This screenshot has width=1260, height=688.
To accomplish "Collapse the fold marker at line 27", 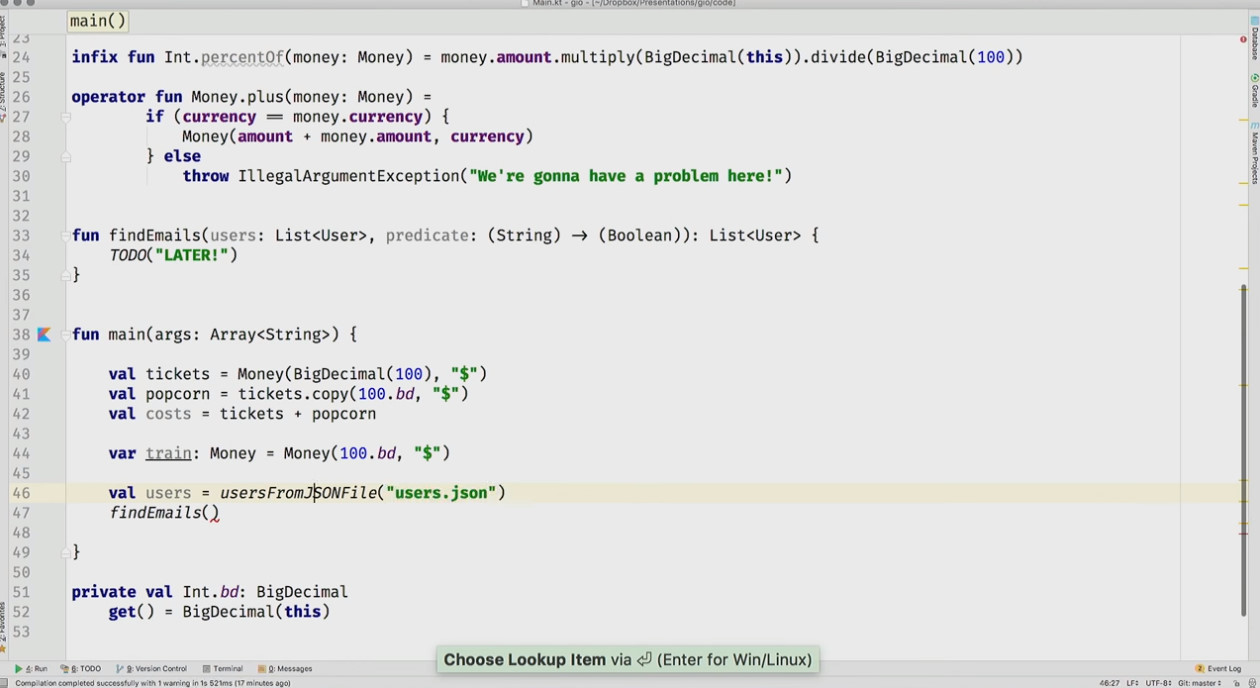I will [x=66, y=117].
